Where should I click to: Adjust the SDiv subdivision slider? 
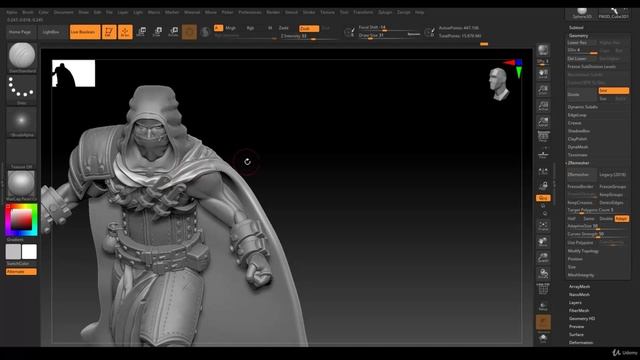pyautogui.click(x=582, y=51)
